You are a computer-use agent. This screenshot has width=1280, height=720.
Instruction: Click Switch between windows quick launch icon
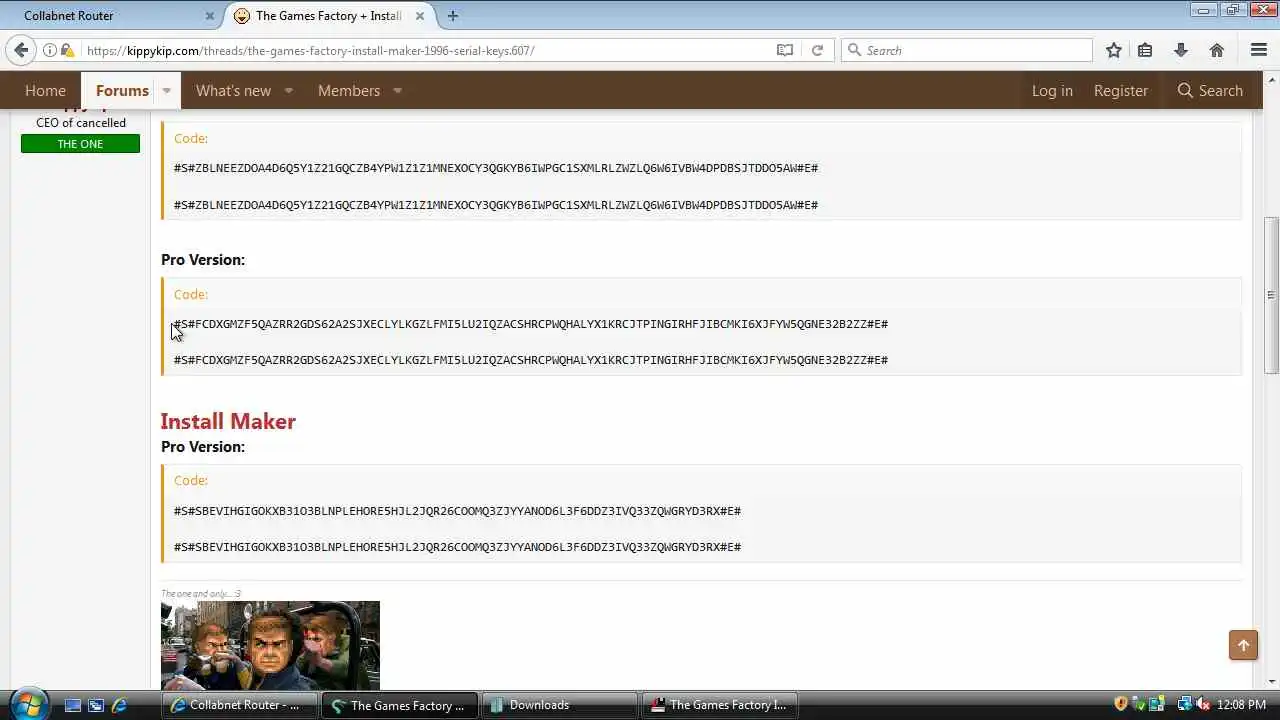(x=96, y=705)
